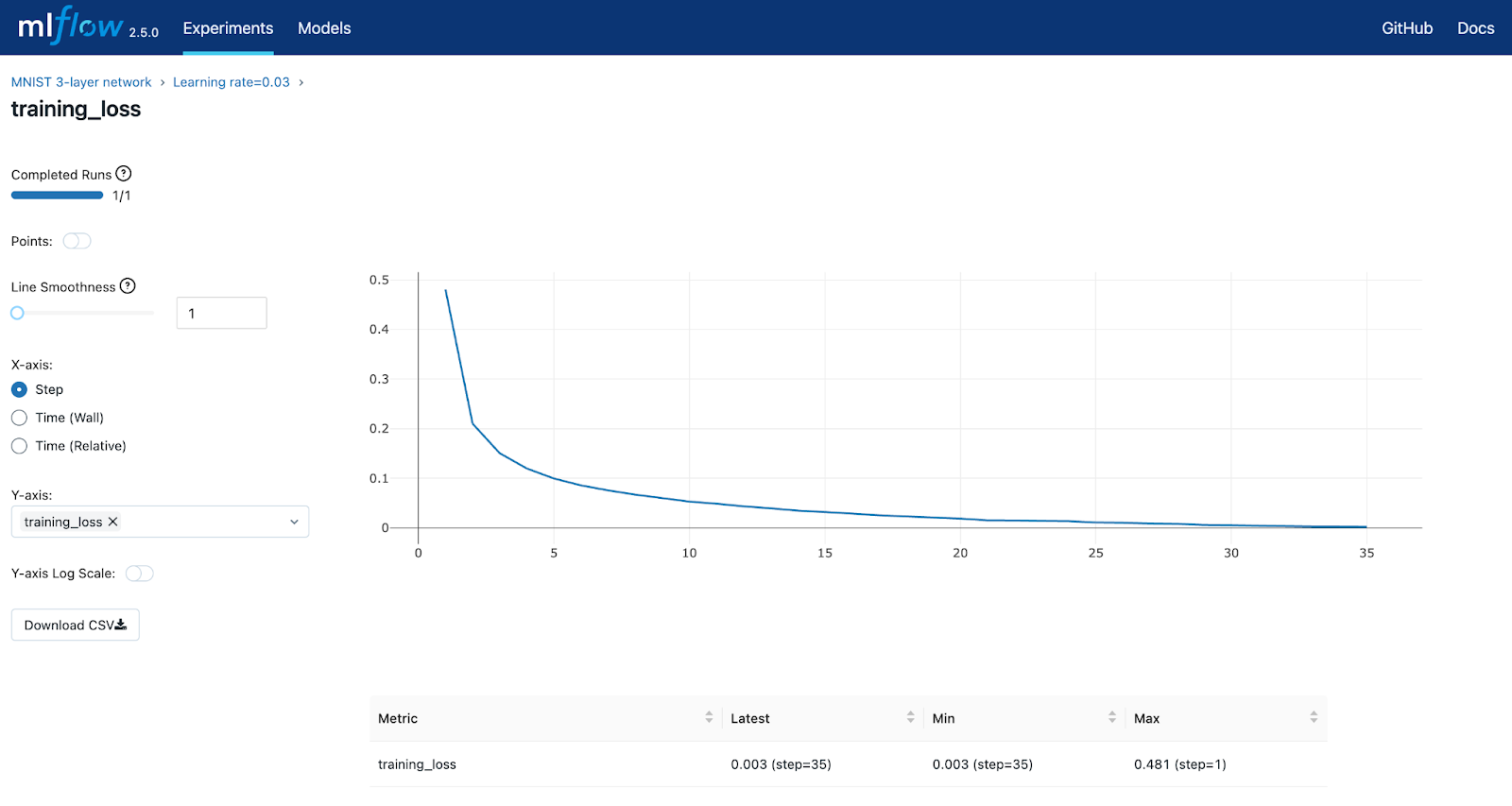The height and width of the screenshot is (806, 1512).
Task: Download CSV of the metric
Action: coord(76,626)
